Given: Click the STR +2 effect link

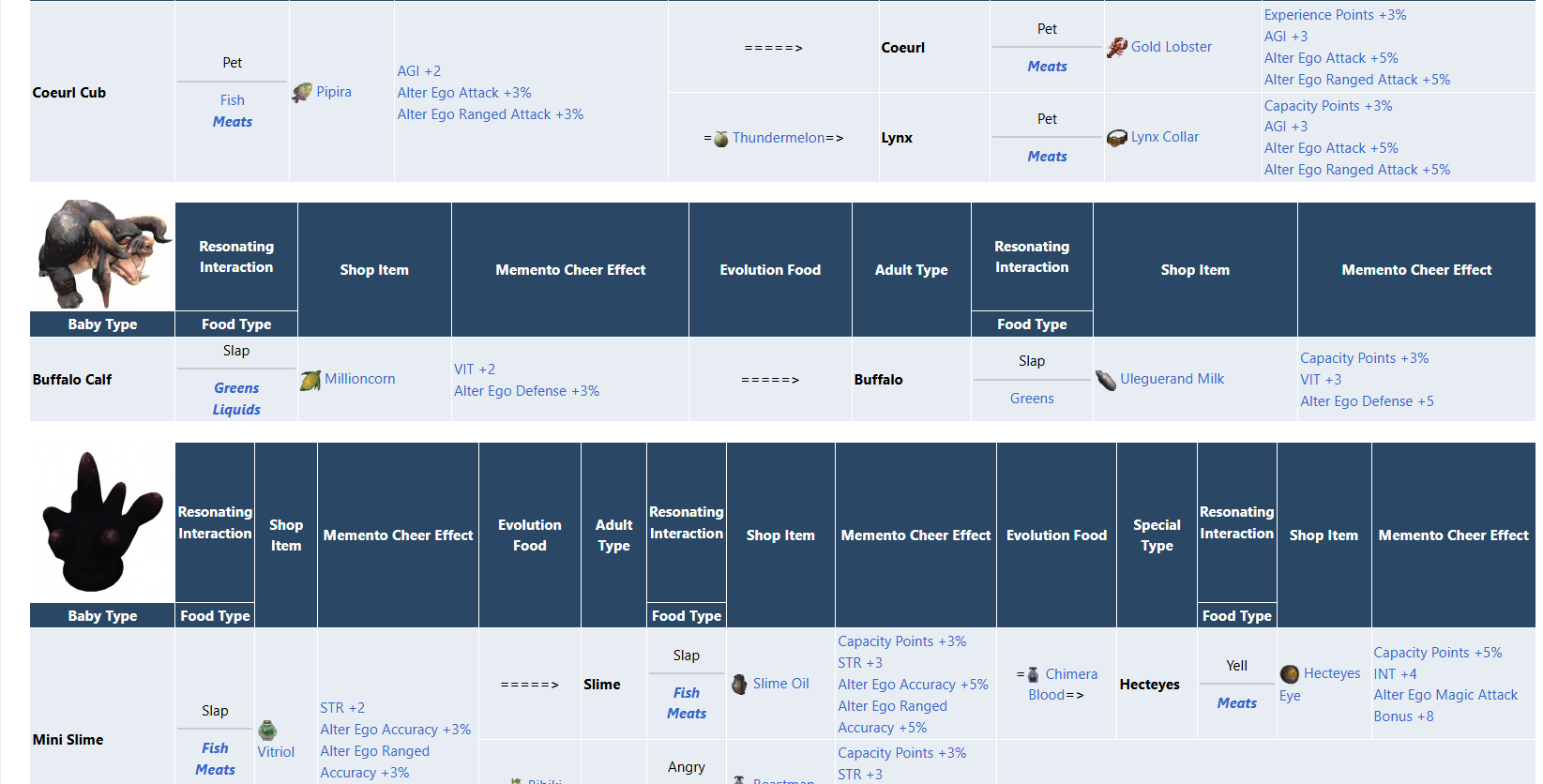Looking at the screenshot, I should 342,708.
